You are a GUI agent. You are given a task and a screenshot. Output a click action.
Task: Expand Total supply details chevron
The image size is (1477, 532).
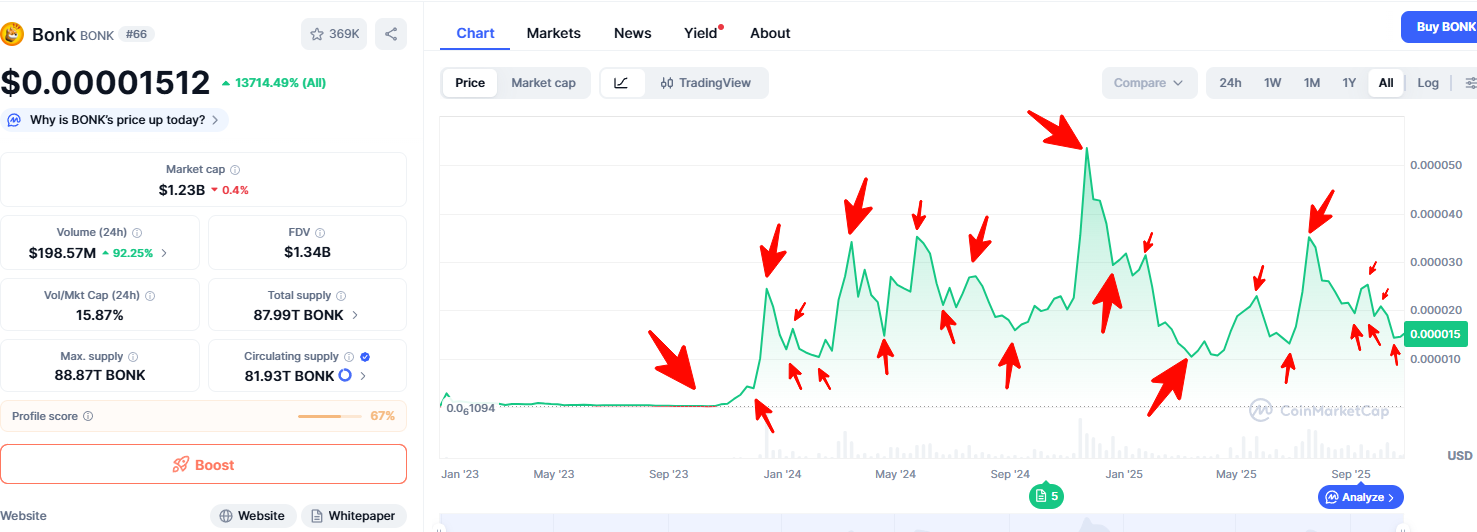[x=355, y=315]
